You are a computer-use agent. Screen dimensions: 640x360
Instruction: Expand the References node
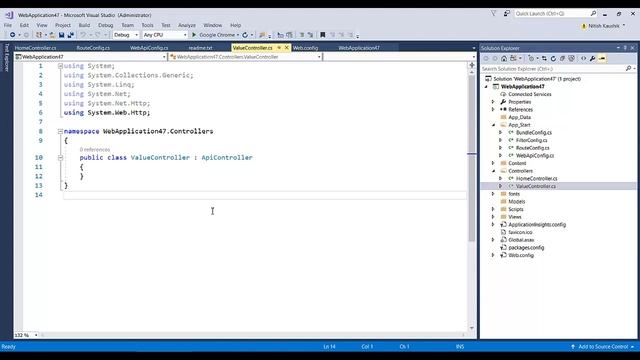click(x=493, y=109)
